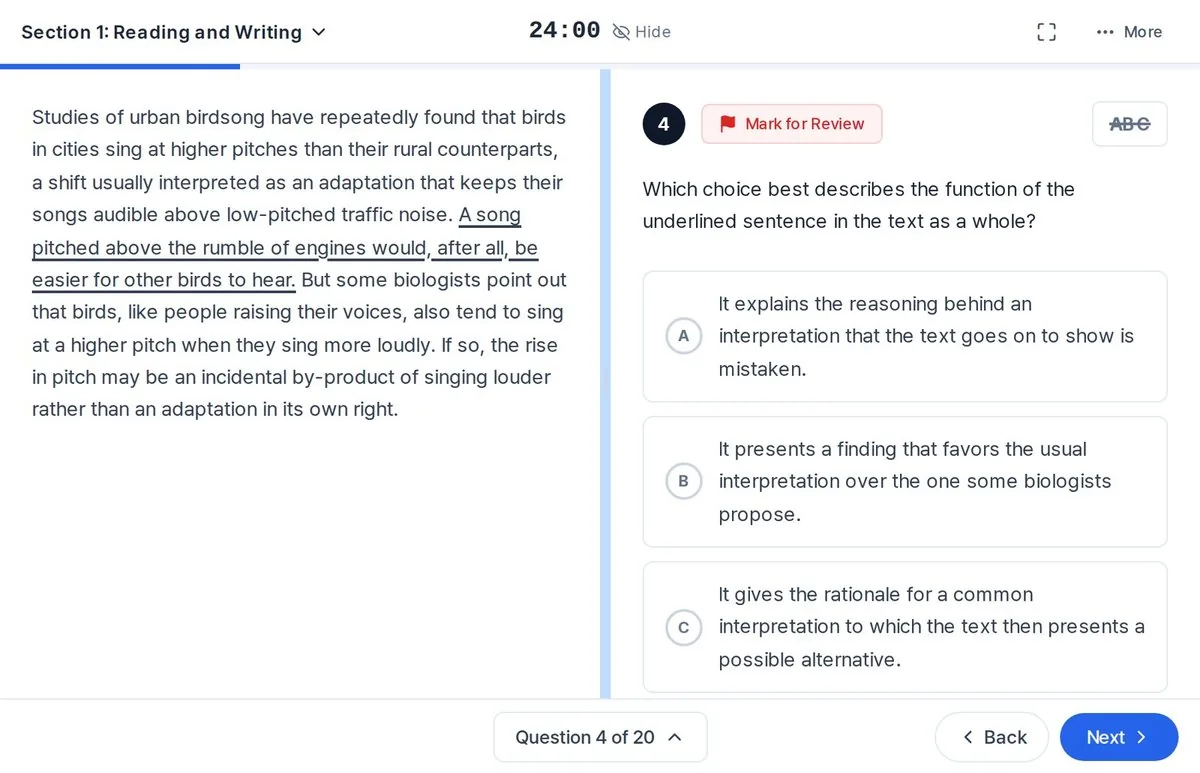Screen dimensions: 1200x773
Task: Go to the Next question
Action: [1119, 737]
